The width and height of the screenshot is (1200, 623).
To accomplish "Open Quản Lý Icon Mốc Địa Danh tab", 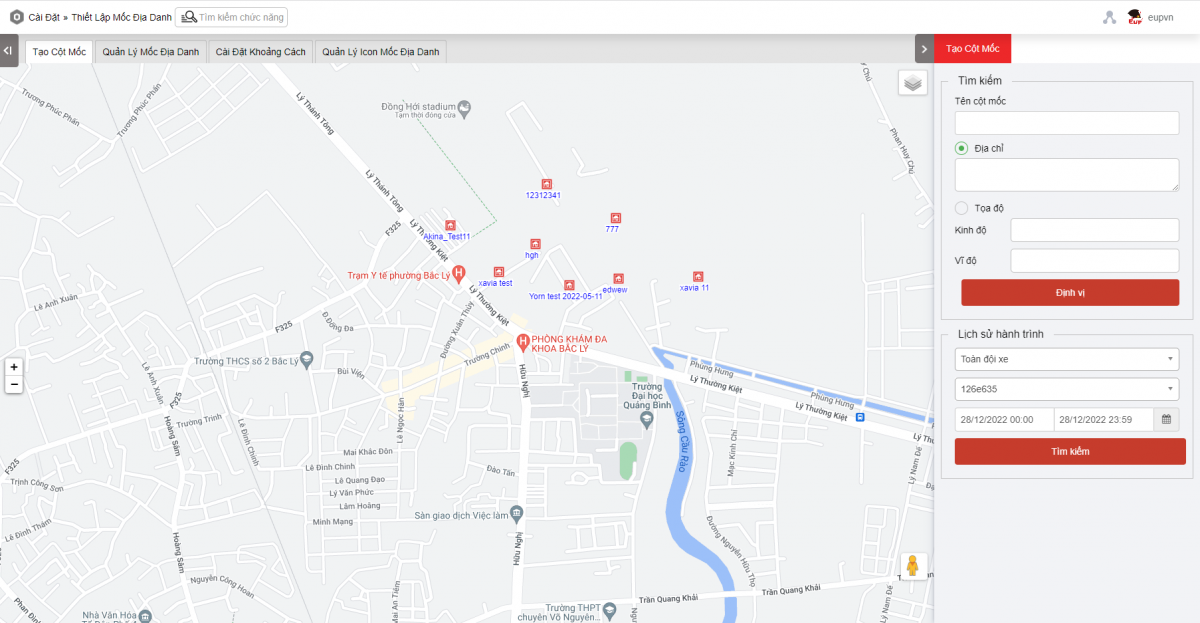I will click(x=381, y=52).
